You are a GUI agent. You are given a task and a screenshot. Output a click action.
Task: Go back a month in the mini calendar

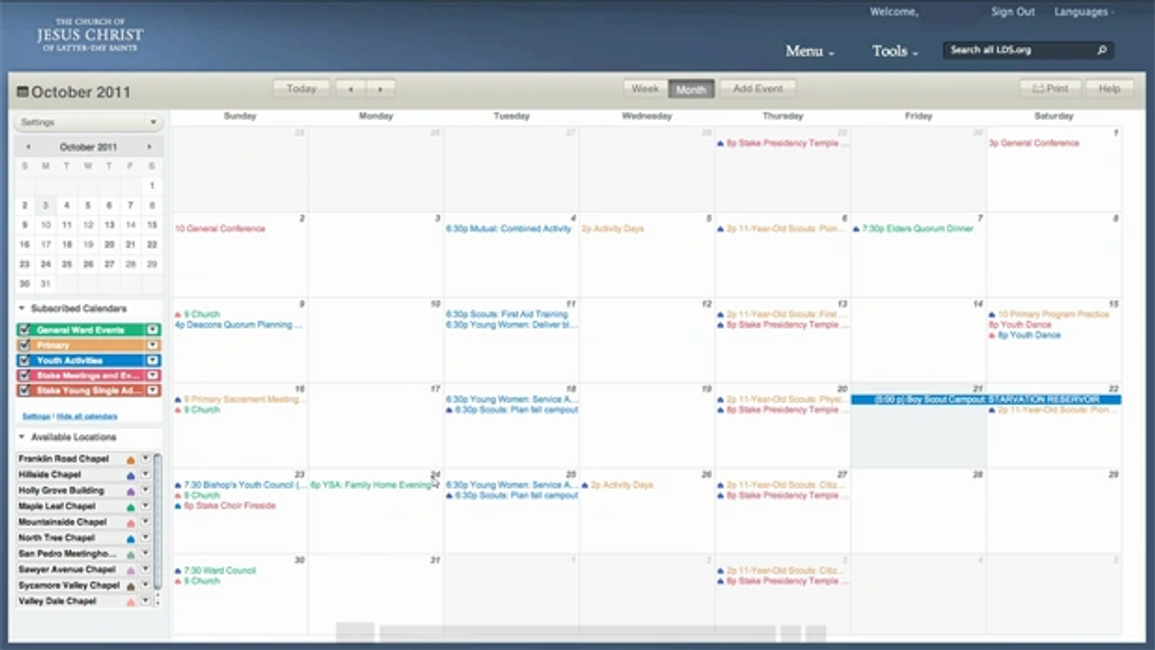[x=28, y=147]
